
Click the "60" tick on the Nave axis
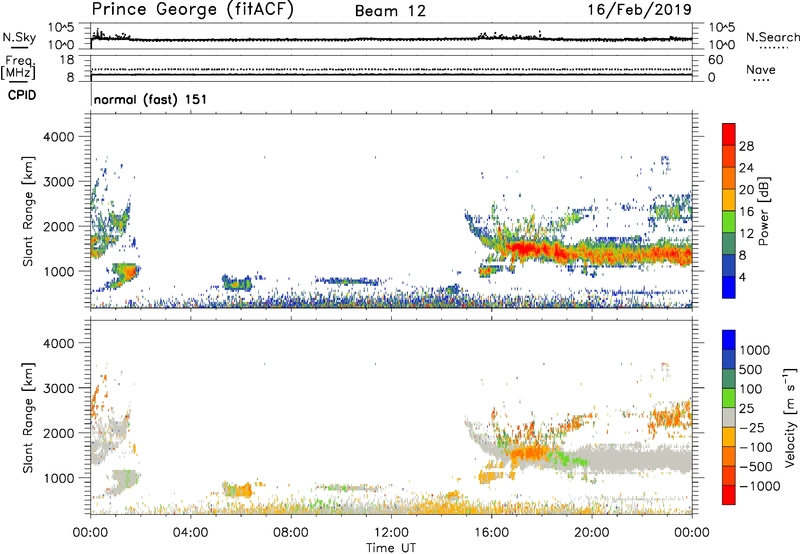tap(715, 60)
